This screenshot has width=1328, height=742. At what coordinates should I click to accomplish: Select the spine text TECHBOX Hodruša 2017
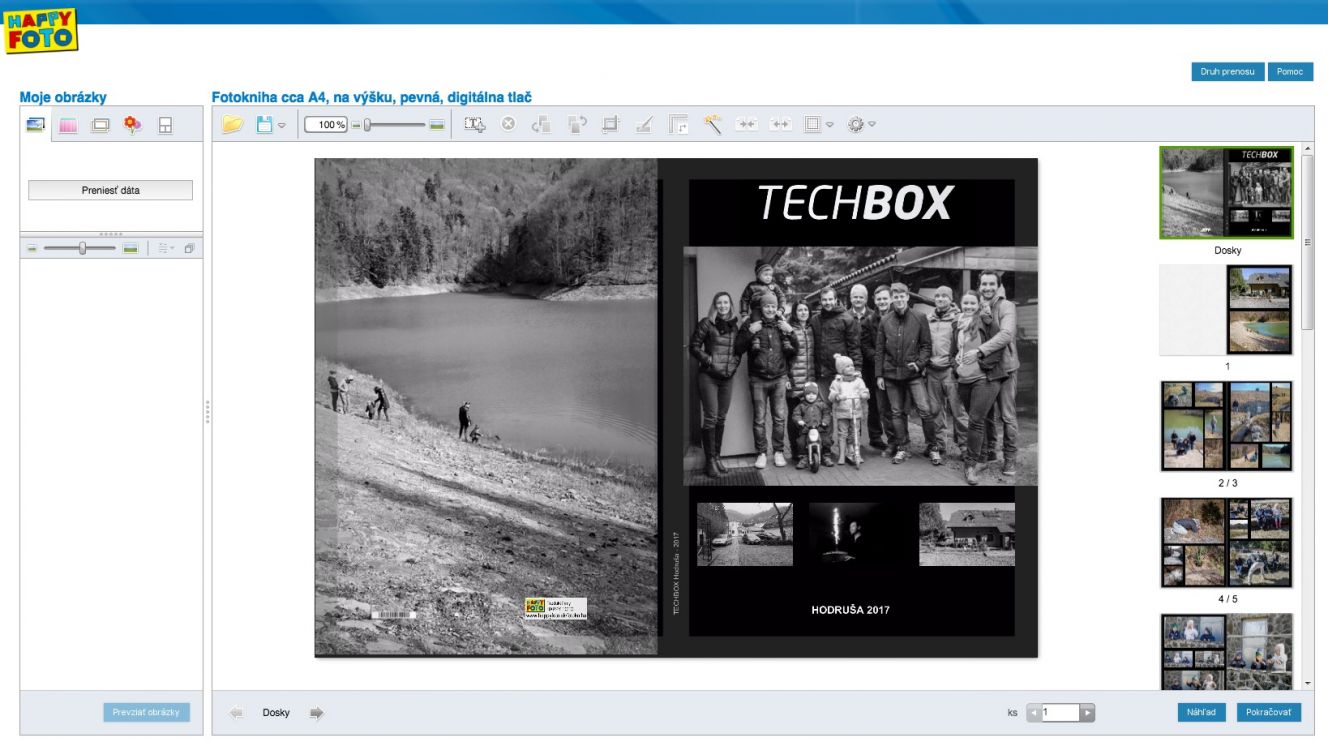tap(676, 573)
